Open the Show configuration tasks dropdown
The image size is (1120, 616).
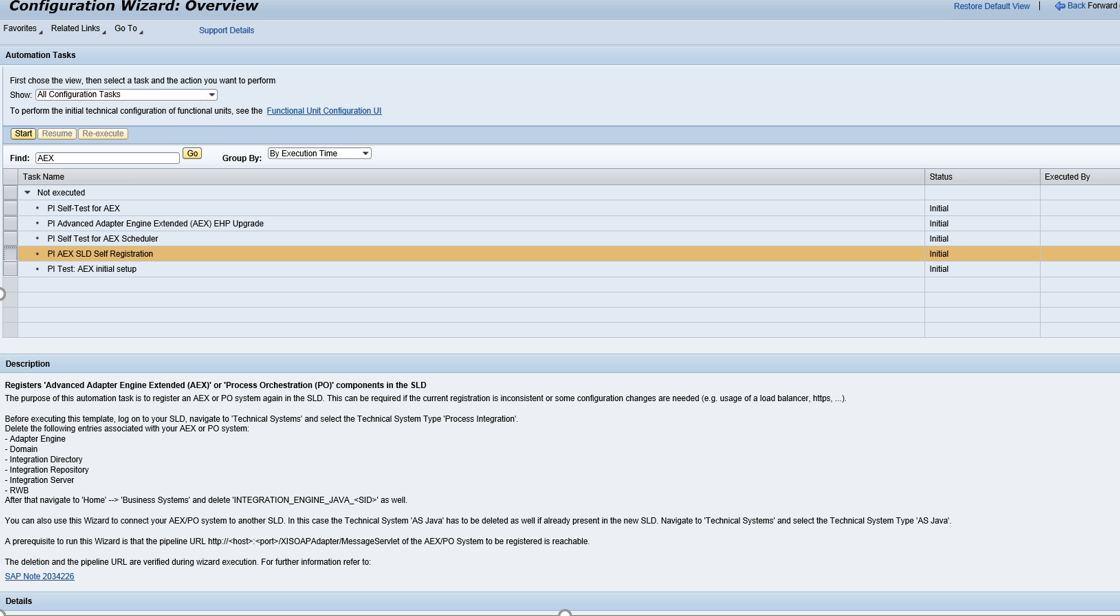coord(126,94)
